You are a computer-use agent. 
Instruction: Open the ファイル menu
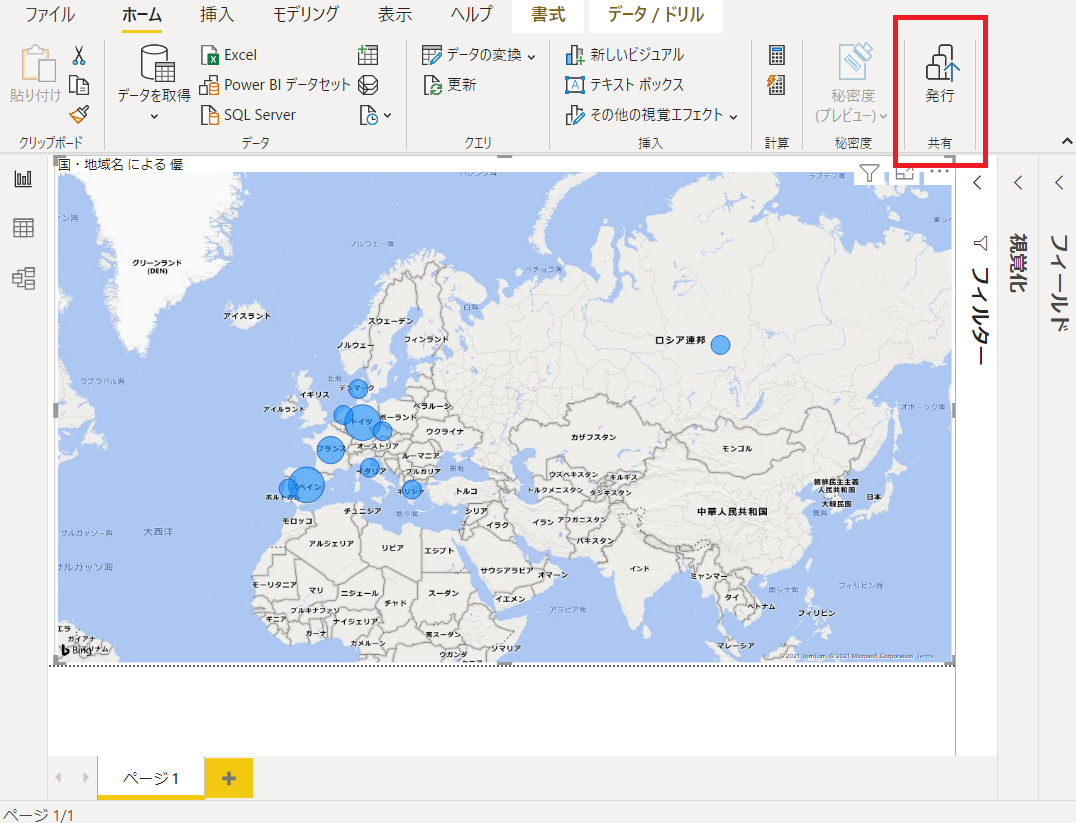click(50, 15)
